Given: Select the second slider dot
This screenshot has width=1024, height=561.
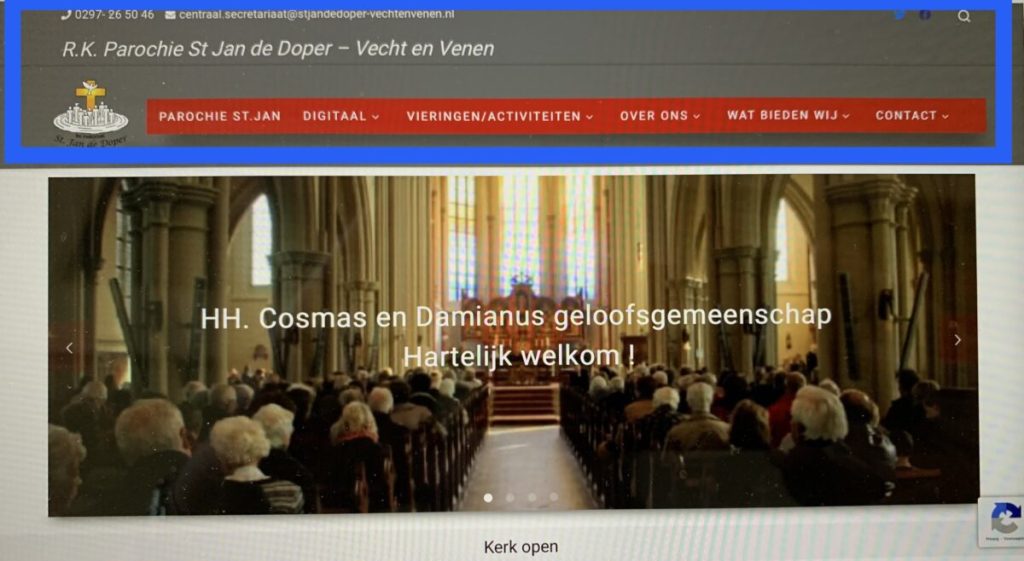Looking at the screenshot, I should 510,498.
